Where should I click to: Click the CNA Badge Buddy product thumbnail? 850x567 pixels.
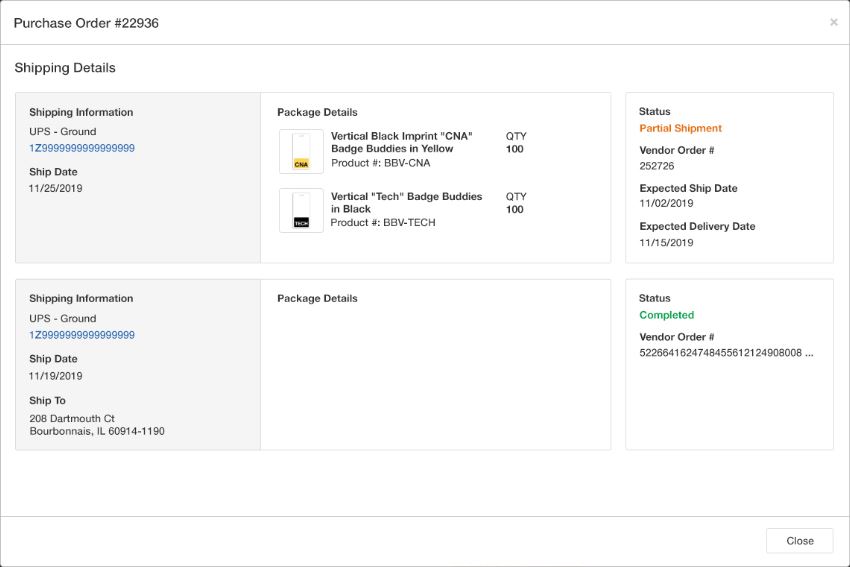point(301,151)
